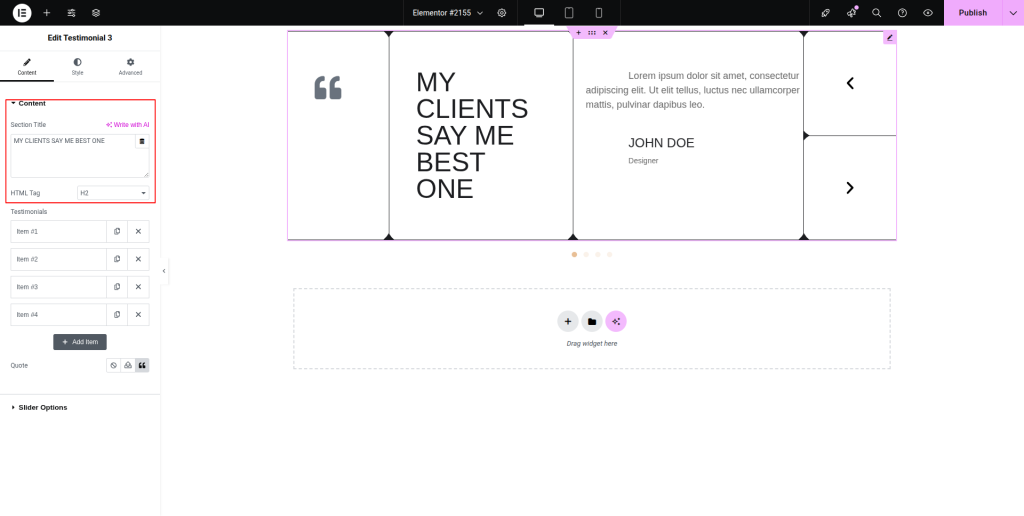Delete container with handle X icon
The height and width of the screenshot is (516, 1024).
pyautogui.click(x=605, y=33)
